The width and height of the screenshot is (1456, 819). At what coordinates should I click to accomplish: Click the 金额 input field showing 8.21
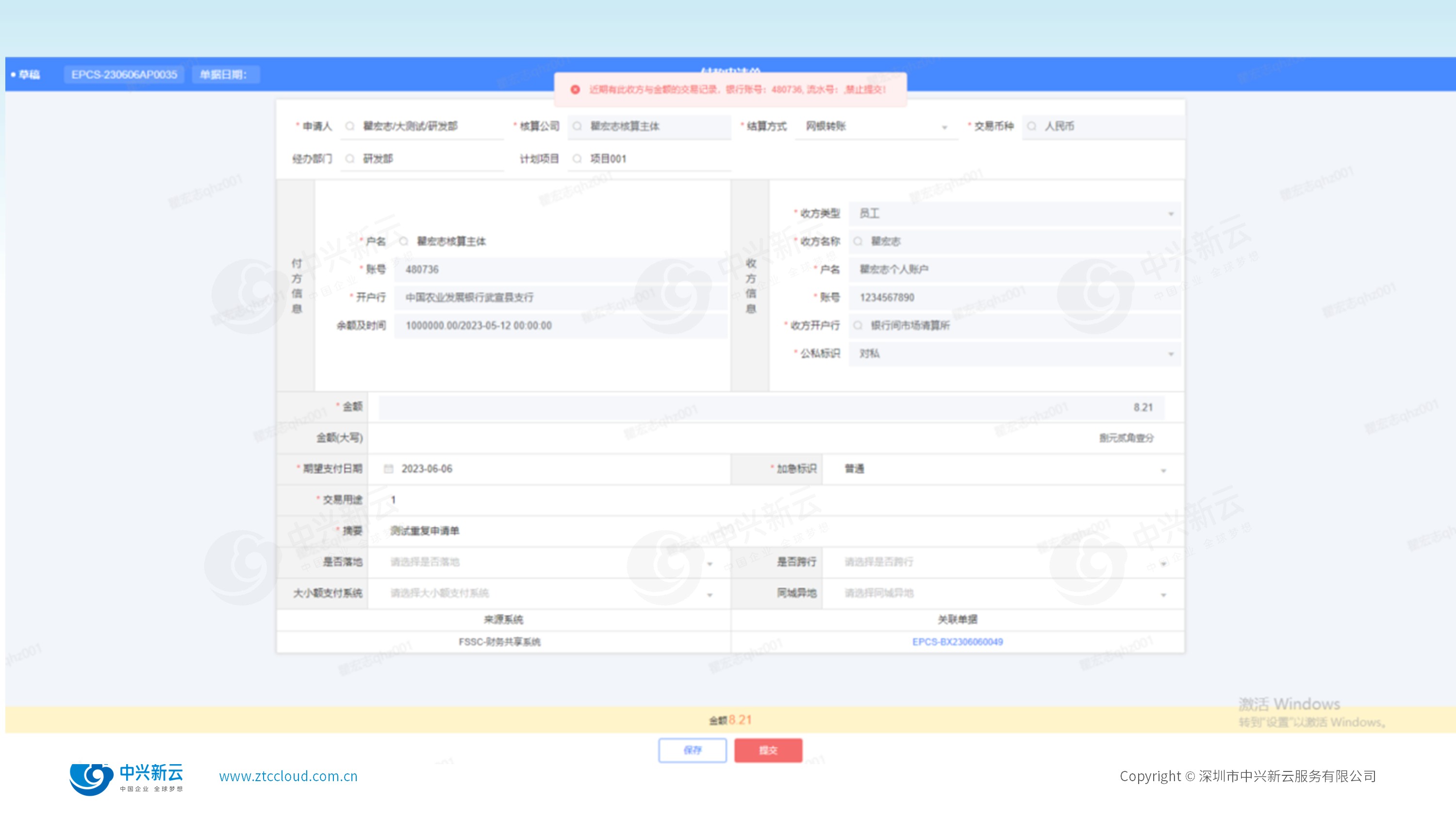(771, 407)
